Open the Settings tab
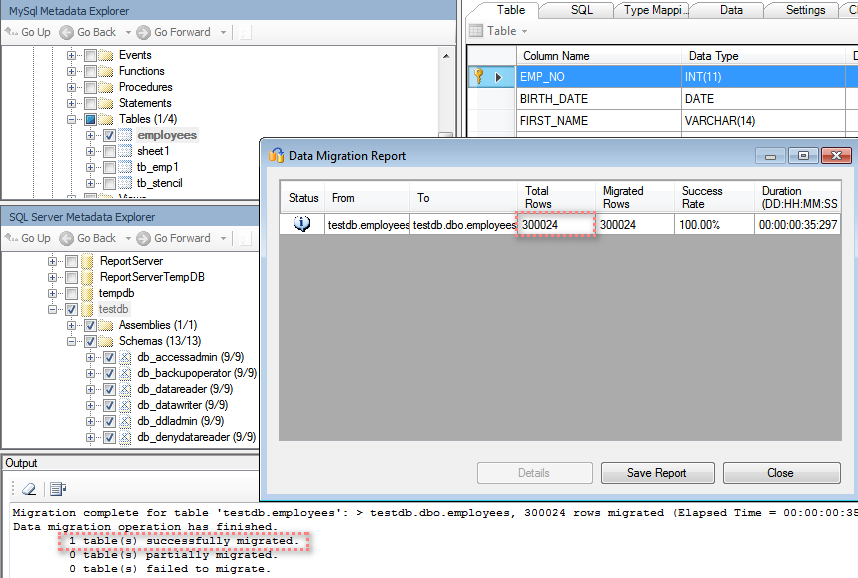The image size is (858, 578). 805,10
